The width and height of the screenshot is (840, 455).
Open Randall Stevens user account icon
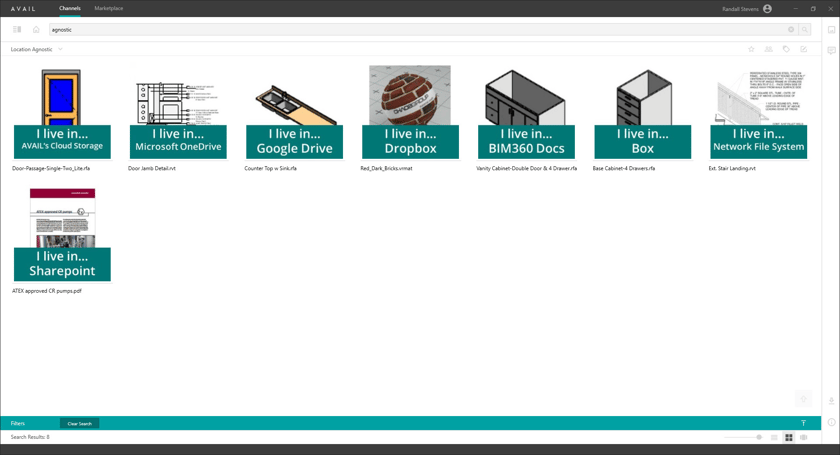(x=767, y=9)
